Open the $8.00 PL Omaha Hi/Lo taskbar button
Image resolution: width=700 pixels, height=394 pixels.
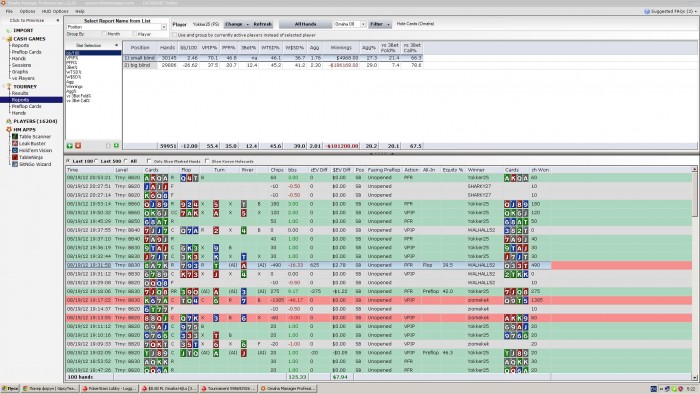[169, 389]
